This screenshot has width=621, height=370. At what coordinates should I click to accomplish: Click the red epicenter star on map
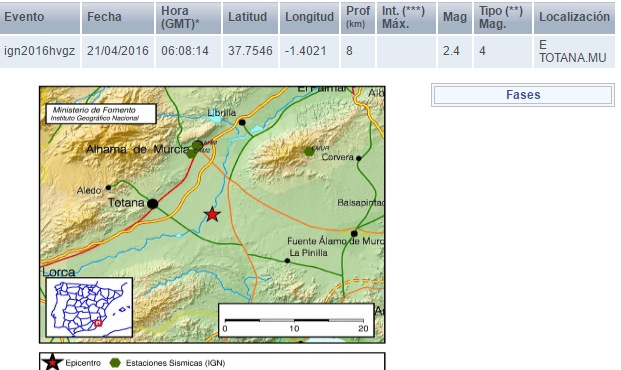(212, 214)
